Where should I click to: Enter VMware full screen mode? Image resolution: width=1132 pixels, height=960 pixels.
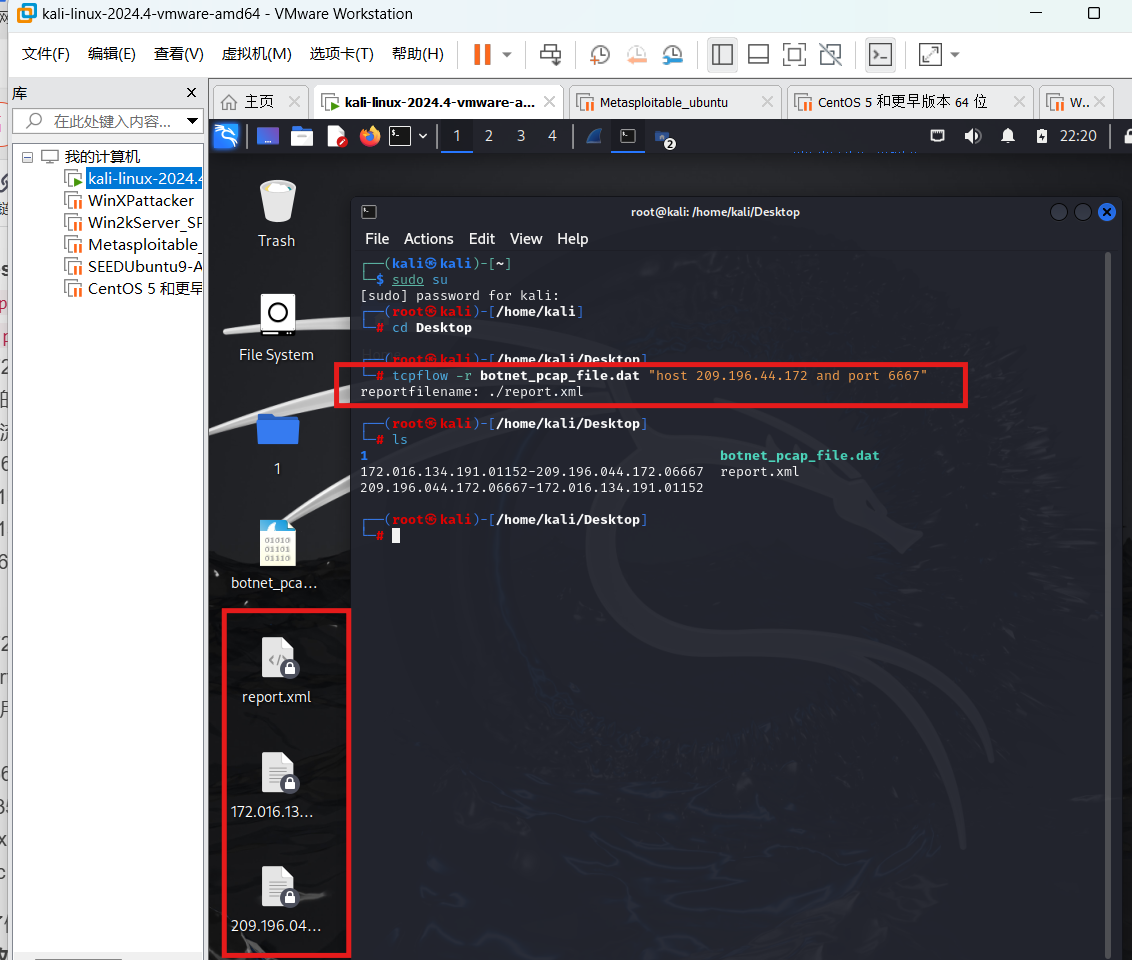coord(794,55)
